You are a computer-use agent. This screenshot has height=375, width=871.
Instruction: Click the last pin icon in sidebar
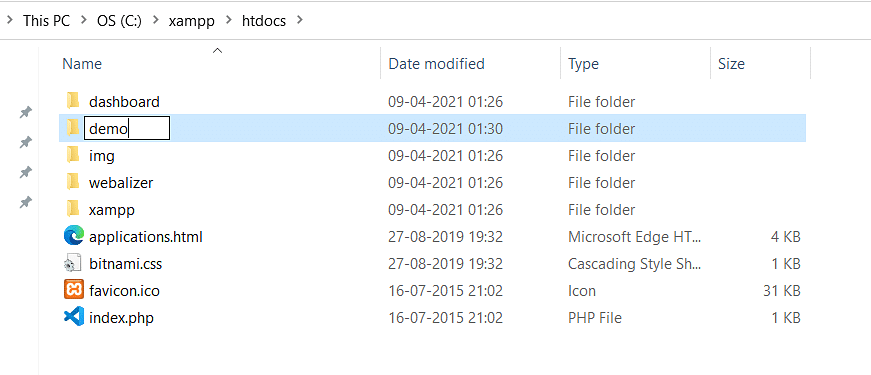25,202
